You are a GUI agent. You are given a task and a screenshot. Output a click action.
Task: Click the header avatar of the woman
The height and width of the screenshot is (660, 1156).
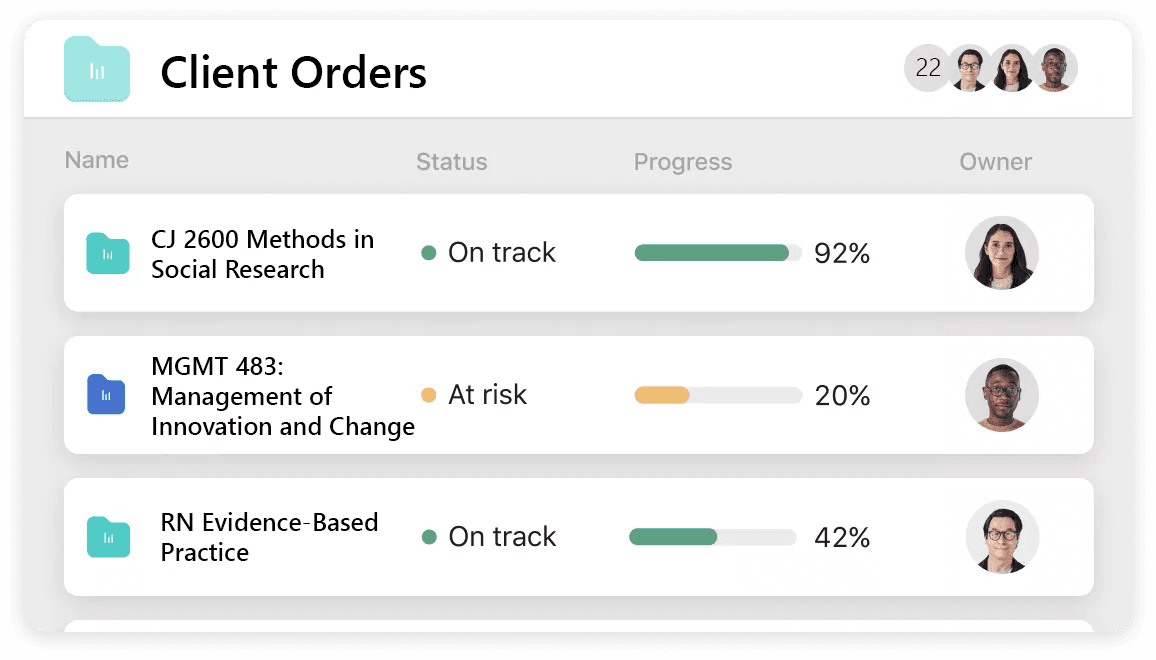1012,68
